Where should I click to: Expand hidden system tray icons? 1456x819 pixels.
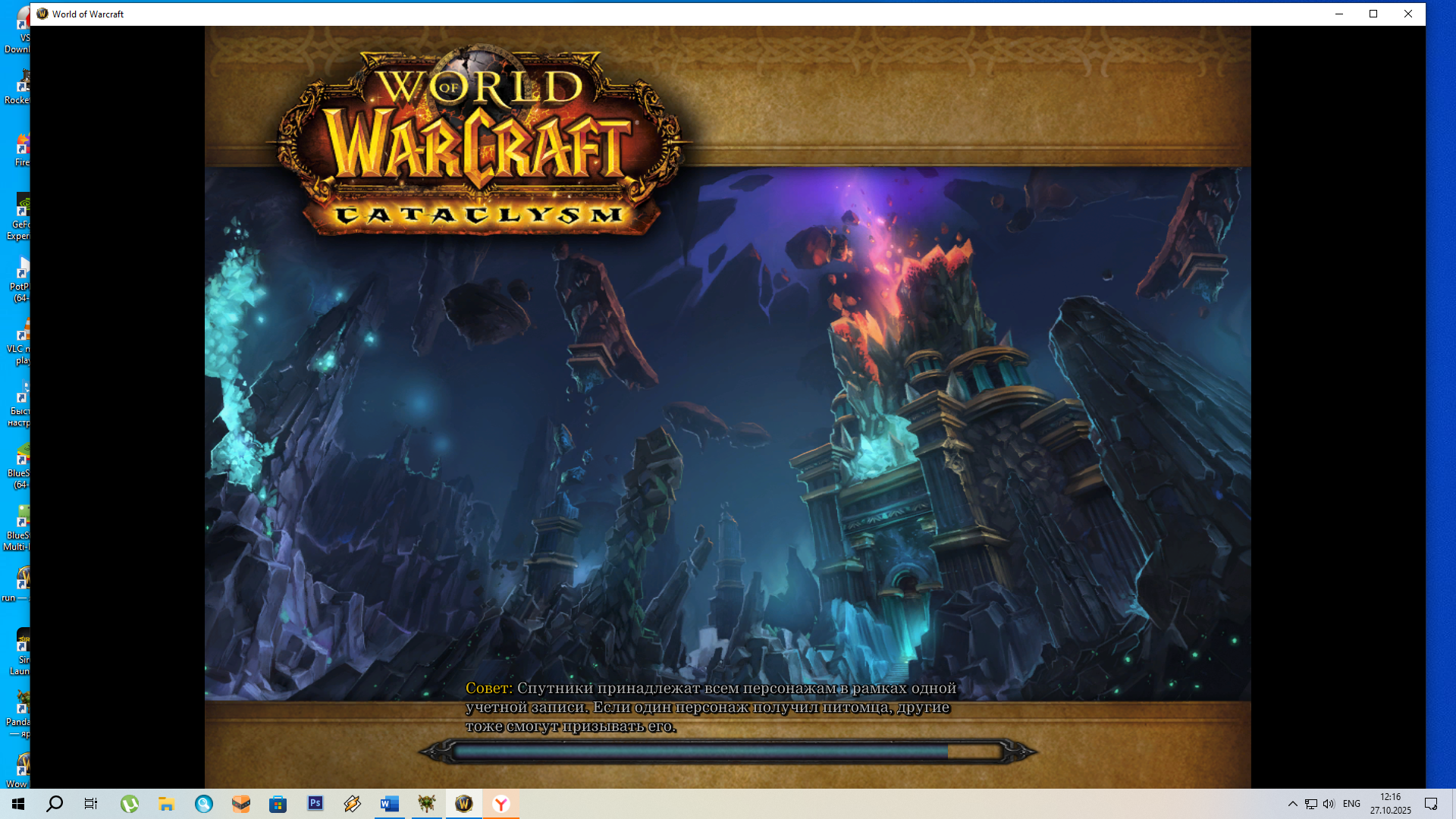[1293, 804]
